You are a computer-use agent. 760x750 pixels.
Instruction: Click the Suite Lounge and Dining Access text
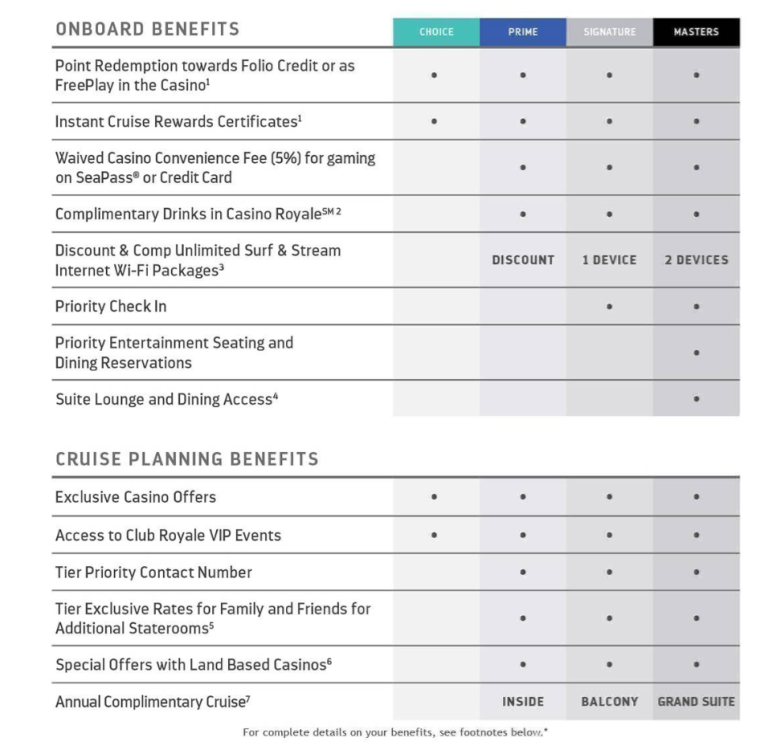(166, 399)
